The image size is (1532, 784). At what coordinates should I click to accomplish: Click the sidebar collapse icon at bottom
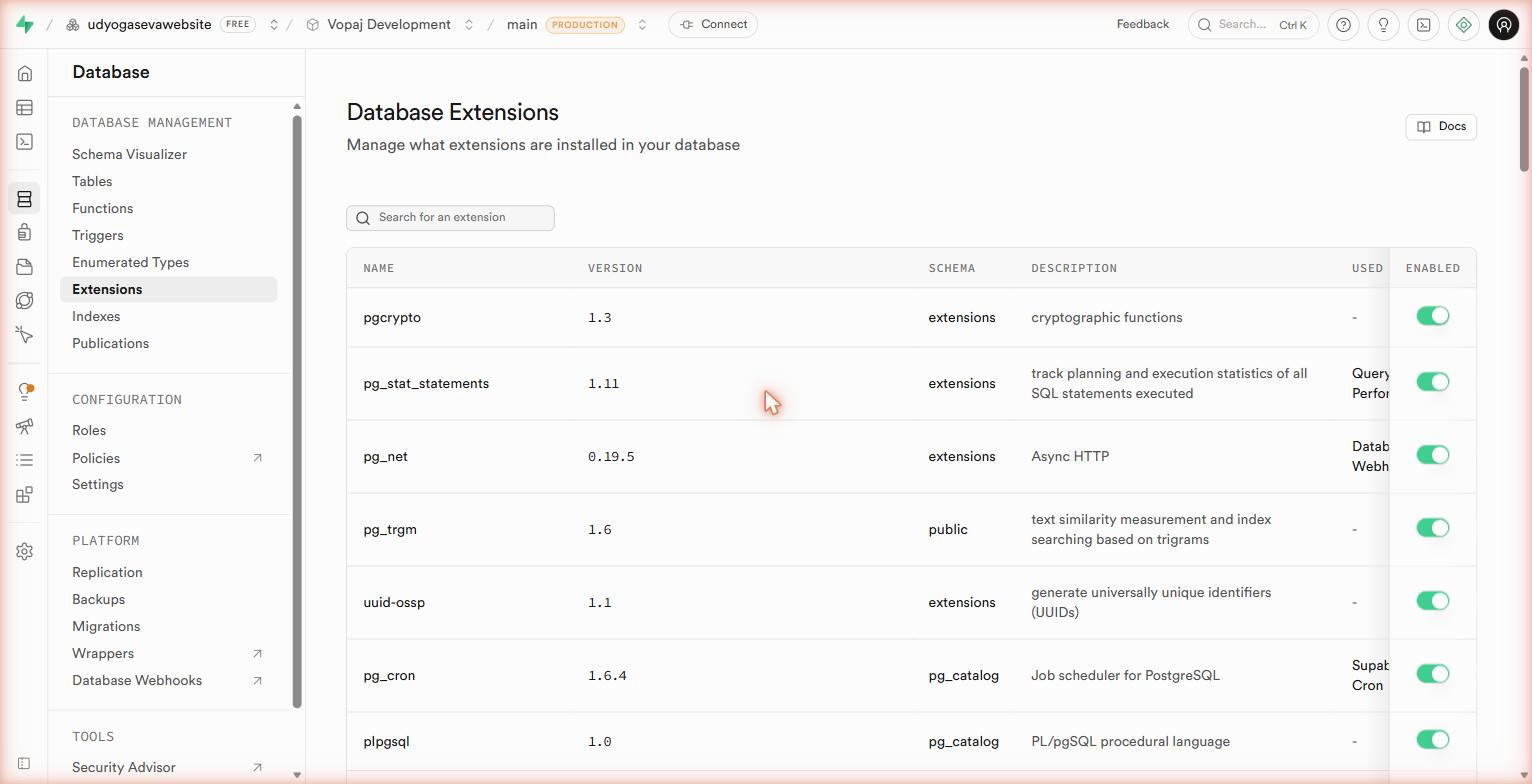click(x=25, y=763)
